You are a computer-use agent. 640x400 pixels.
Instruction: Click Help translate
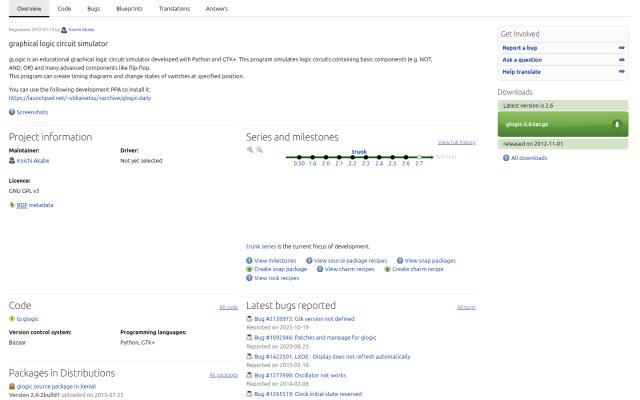[x=522, y=72]
